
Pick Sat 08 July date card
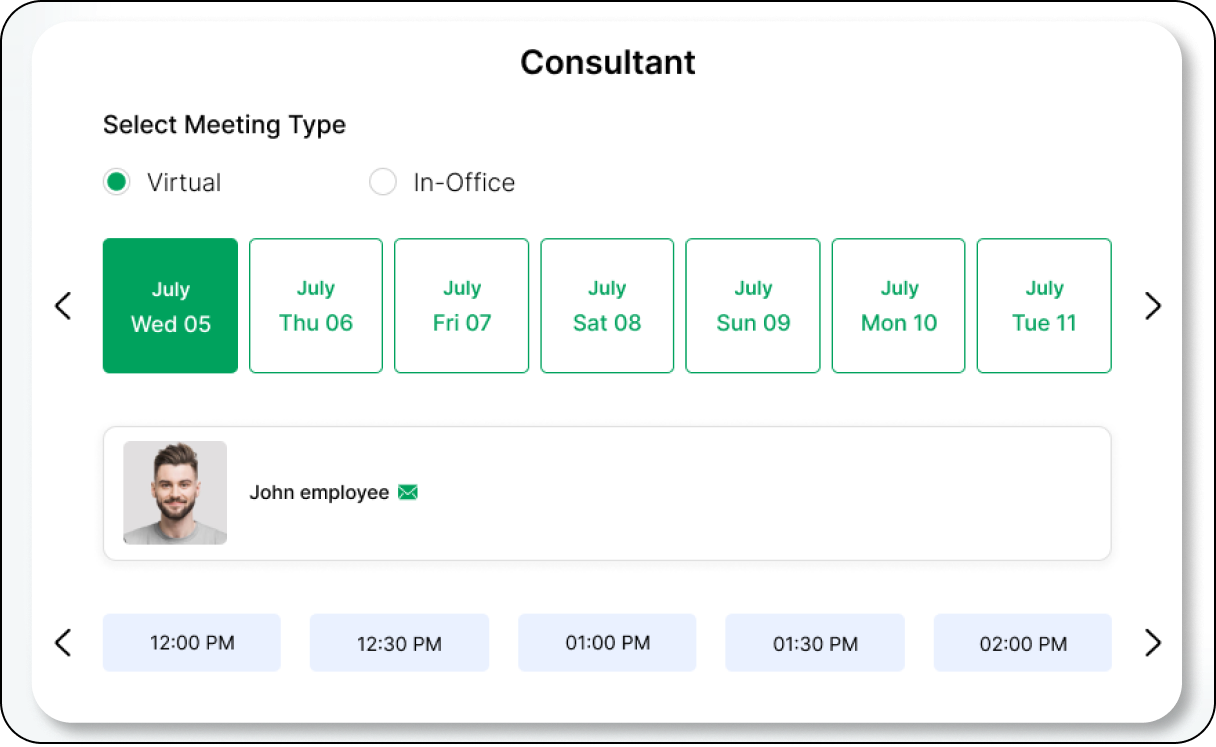(x=607, y=306)
